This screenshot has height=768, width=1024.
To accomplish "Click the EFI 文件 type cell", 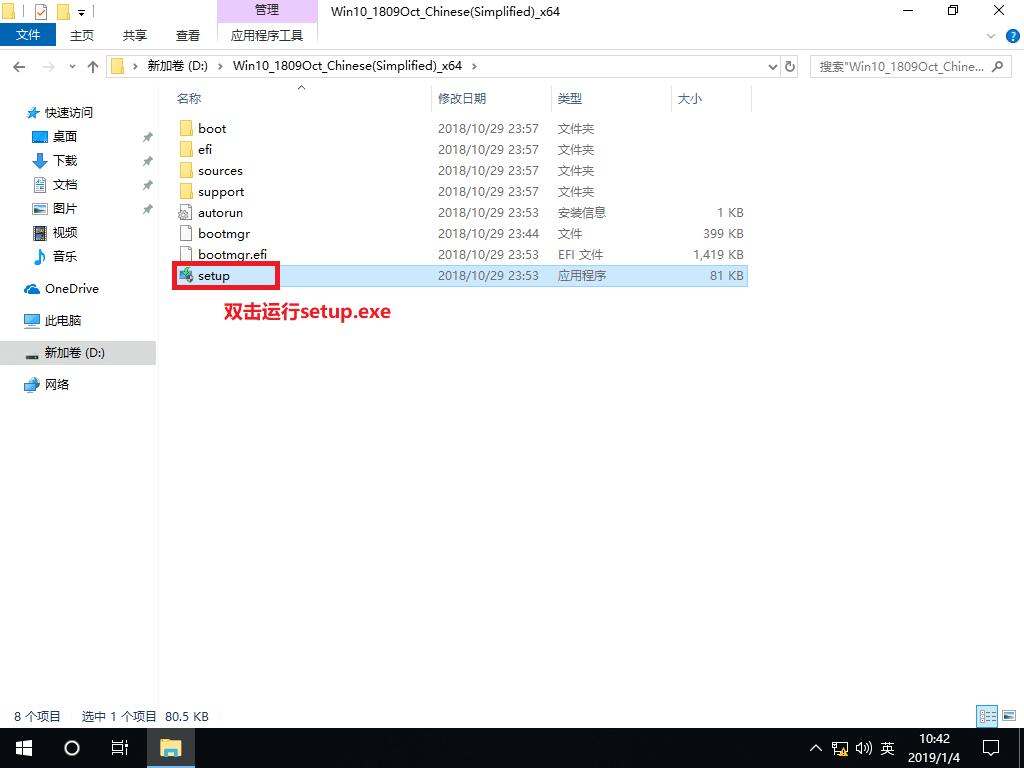I will click(581, 255).
